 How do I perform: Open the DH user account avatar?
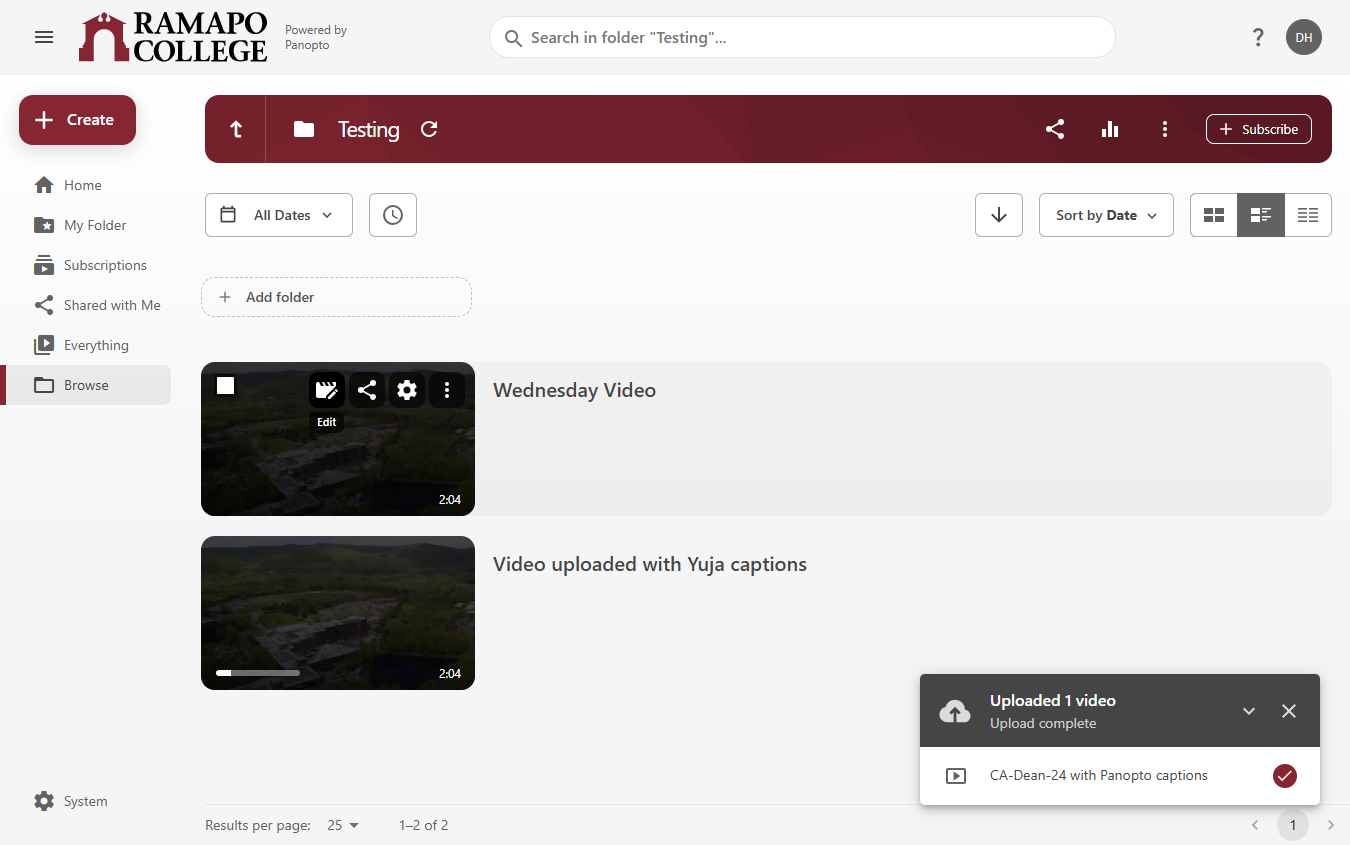(x=1304, y=37)
